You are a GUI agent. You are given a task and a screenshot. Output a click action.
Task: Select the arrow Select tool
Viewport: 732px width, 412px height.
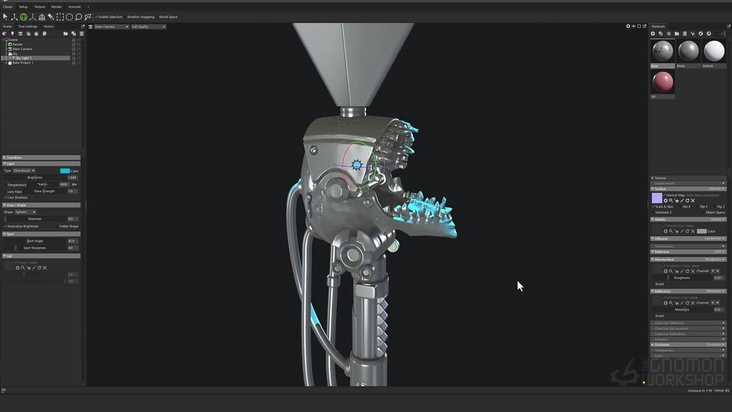tap(5, 17)
